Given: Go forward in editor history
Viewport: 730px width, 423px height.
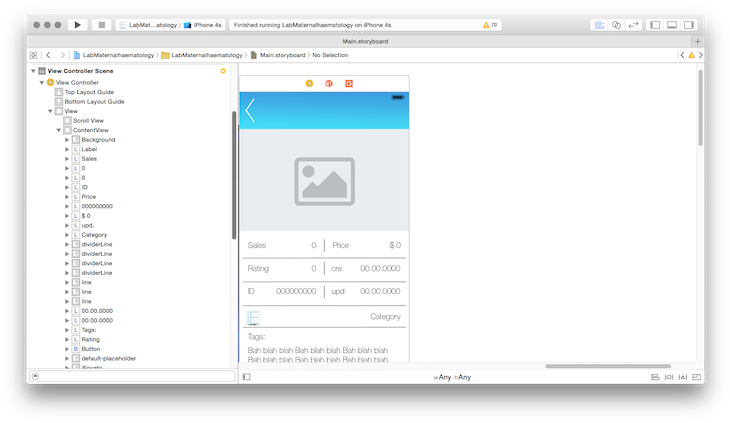Looking at the screenshot, I should pos(62,55).
